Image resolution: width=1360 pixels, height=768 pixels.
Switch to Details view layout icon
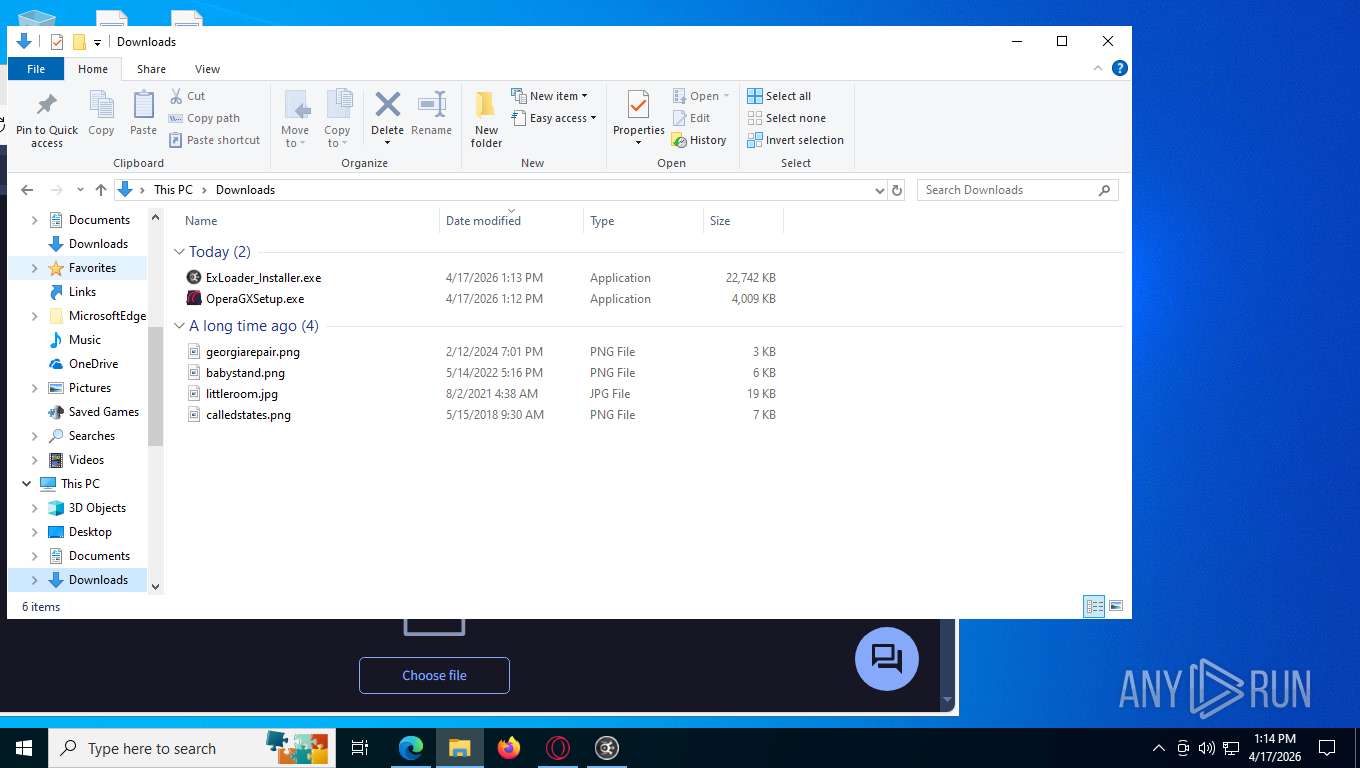point(1094,606)
